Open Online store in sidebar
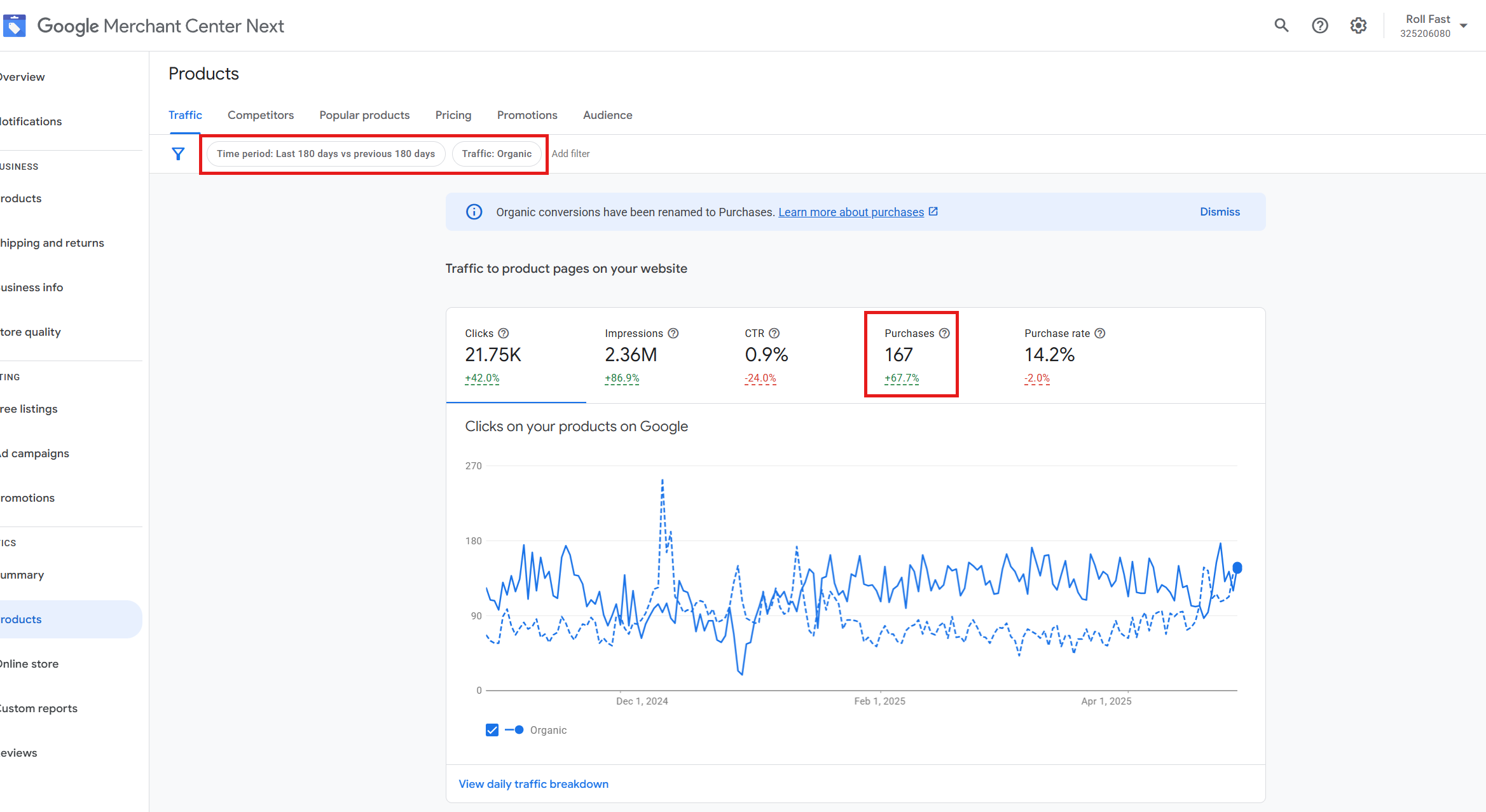 (71, 664)
